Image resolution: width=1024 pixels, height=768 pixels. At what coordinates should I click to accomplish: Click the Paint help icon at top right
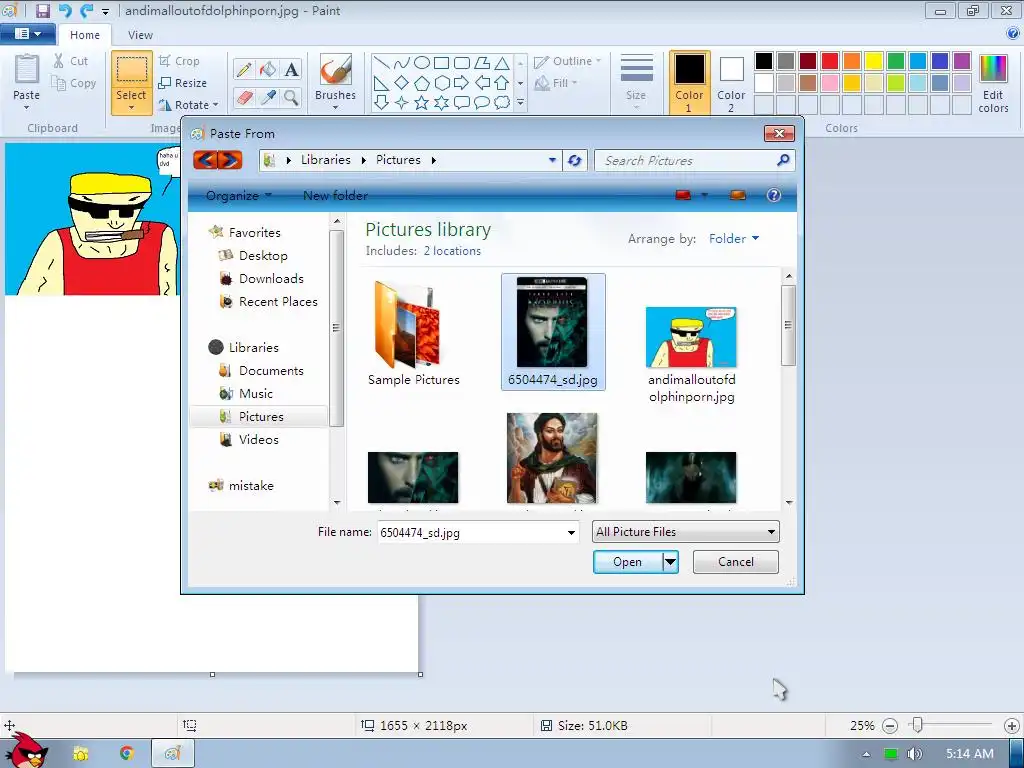[x=1013, y=34]
